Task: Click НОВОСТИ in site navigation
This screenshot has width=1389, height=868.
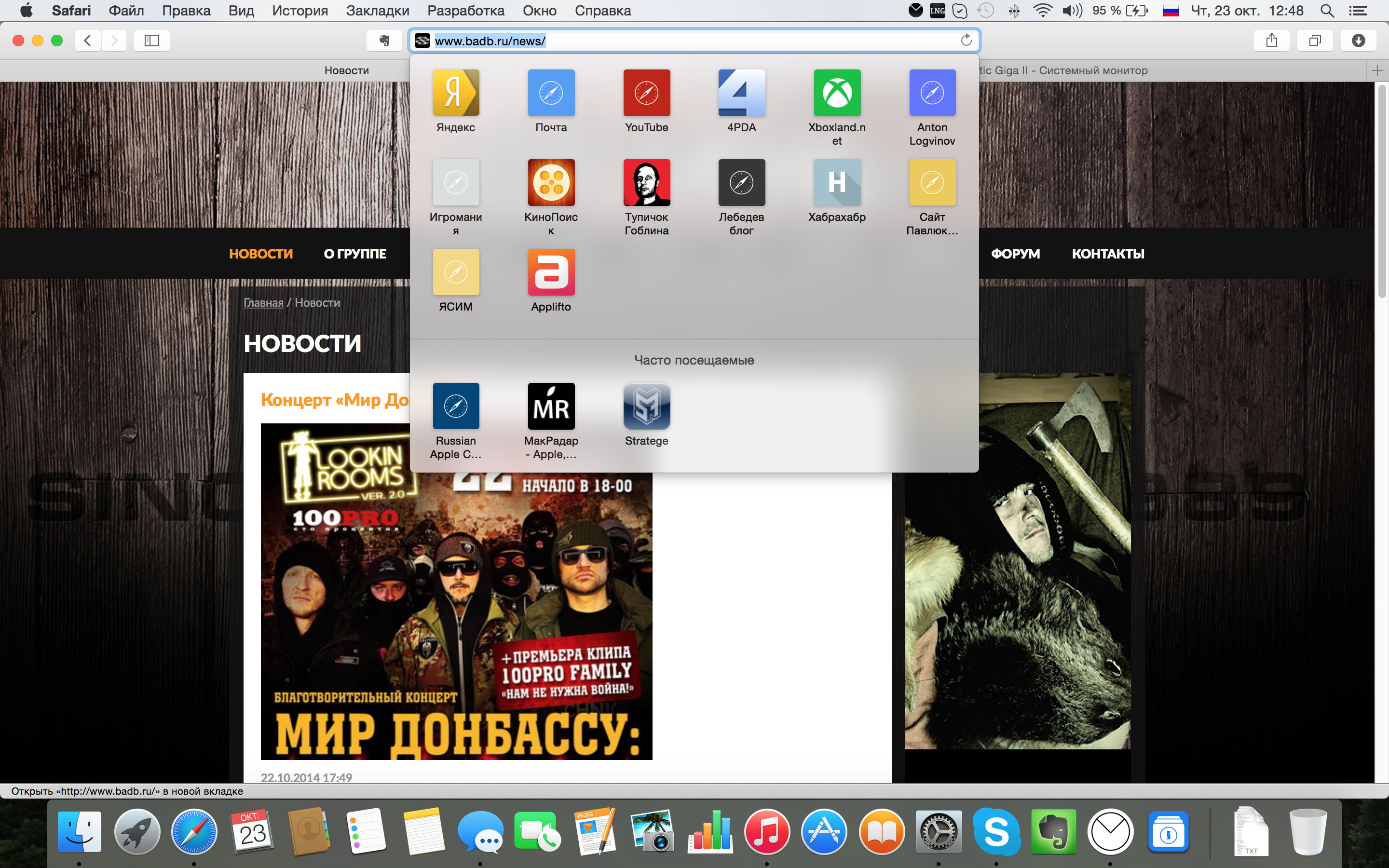Action: pos(260,254)
